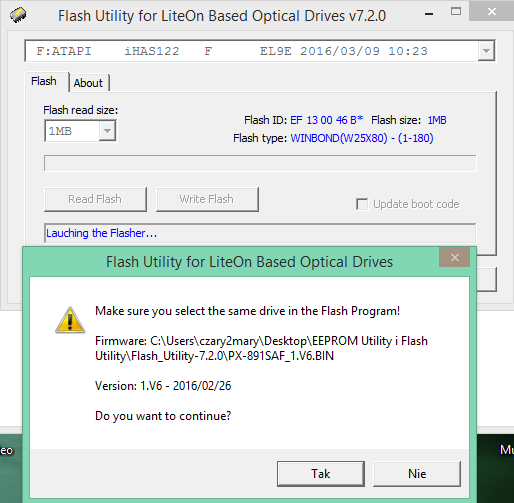Image resolution: width=514 pixels, height=503 pixels.
Task: Click the Read Flash button
Action: 95,199
